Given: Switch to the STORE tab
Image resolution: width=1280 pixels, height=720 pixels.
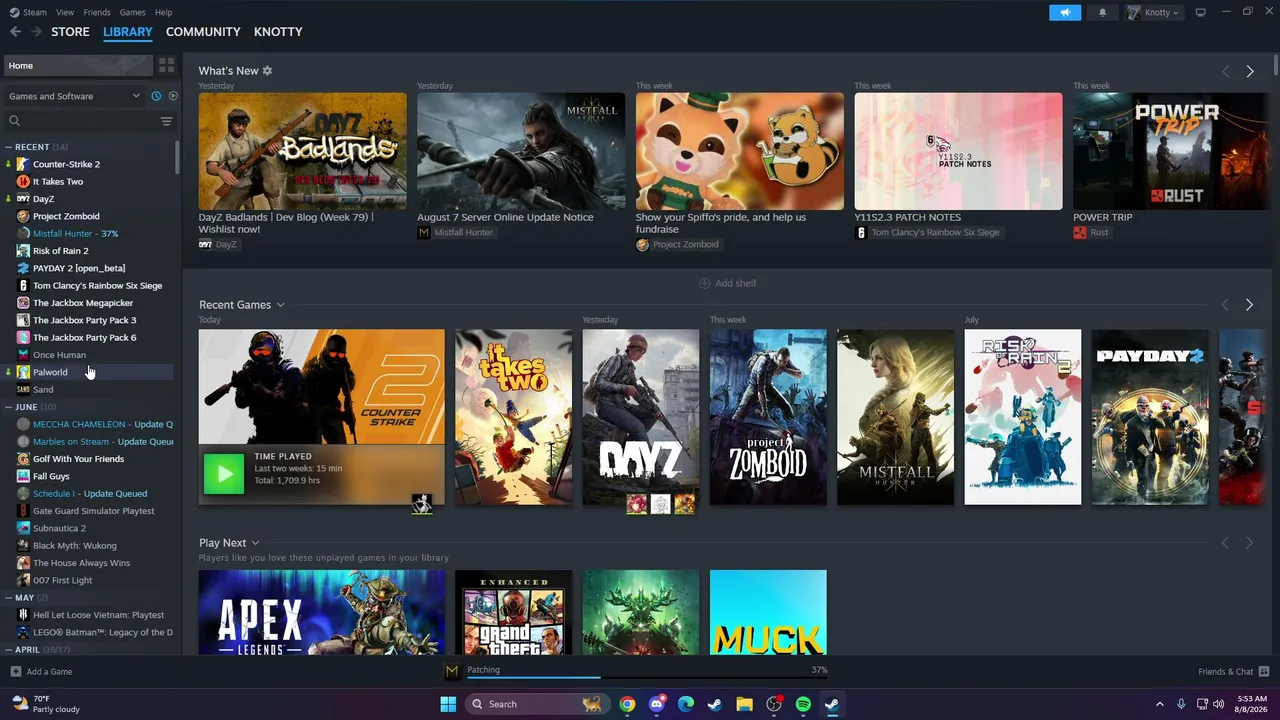Looking at the screenshot, I should [70, 32].
